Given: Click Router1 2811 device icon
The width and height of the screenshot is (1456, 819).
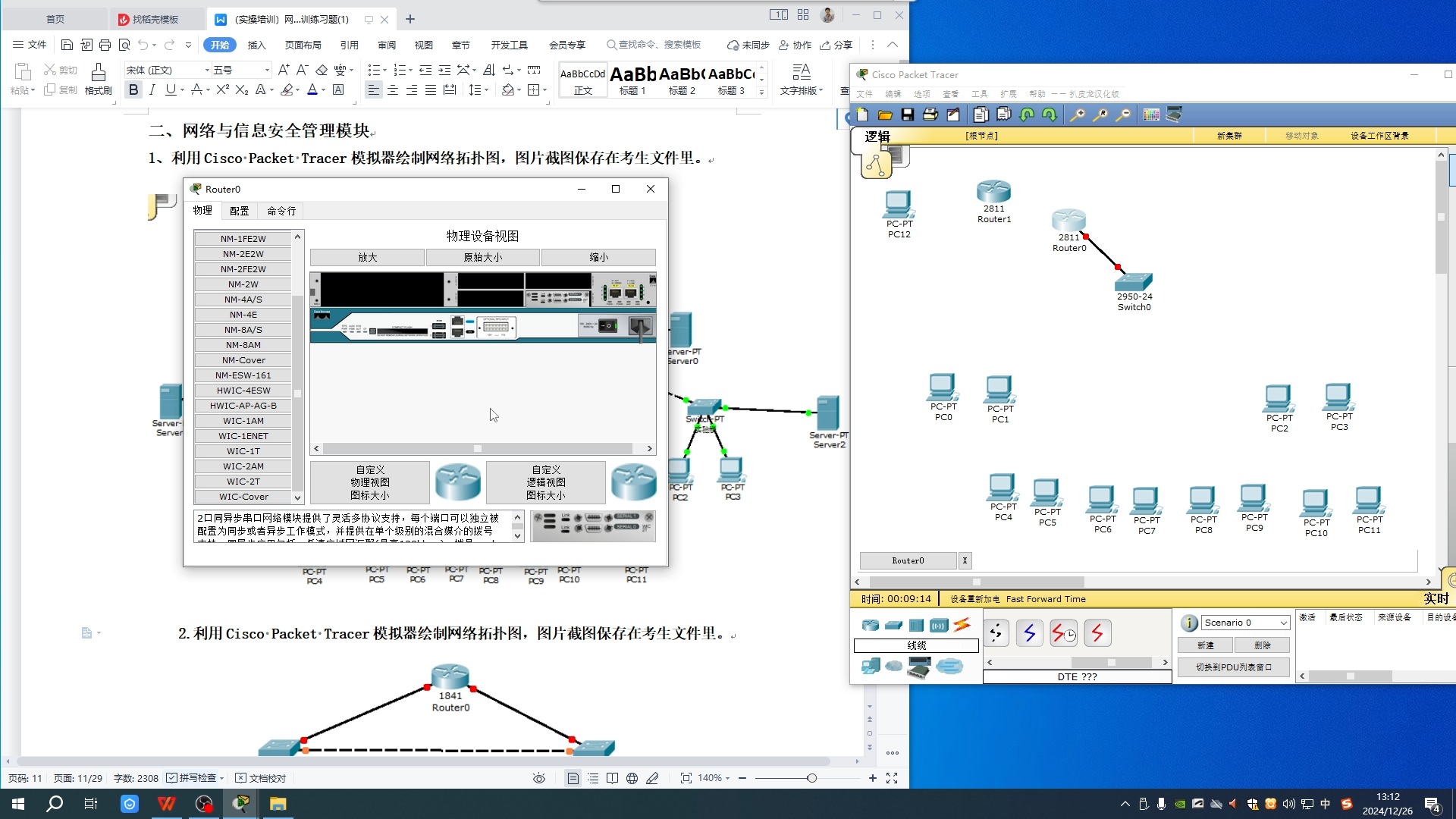Looking at the screenshot, I should point(993,191).
